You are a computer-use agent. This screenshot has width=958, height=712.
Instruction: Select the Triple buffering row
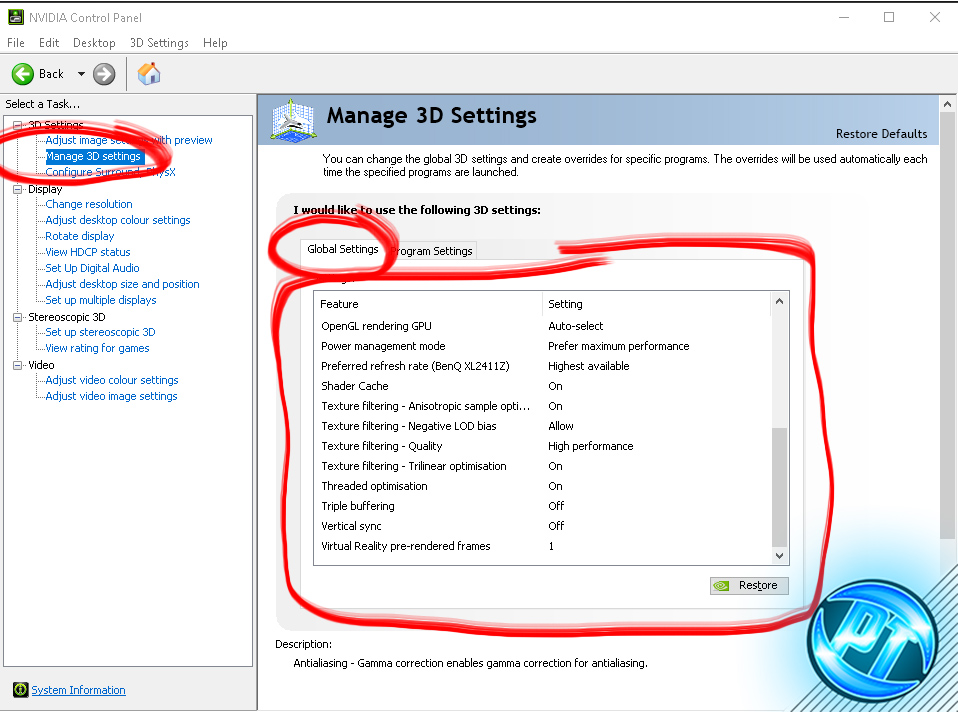543,506
